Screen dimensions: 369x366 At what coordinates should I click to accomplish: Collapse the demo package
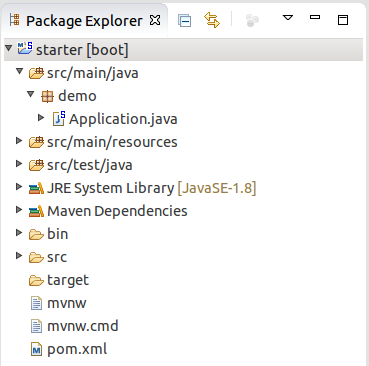[x=31, y=94]
